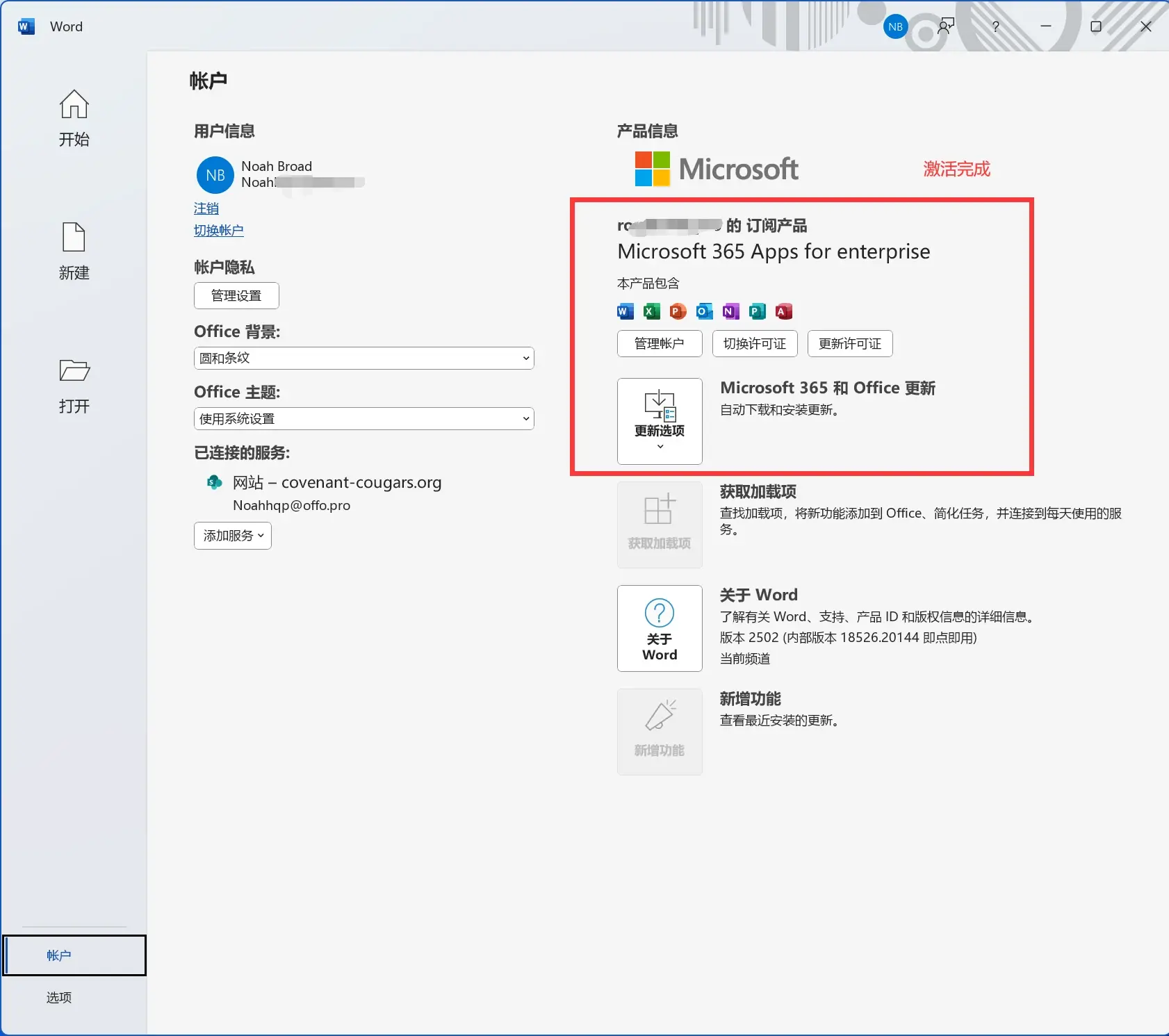This screenshot has height=1036, width=1169.
Task: Expand the 添加服务 dropdown
Action: (x=232, y=536)
